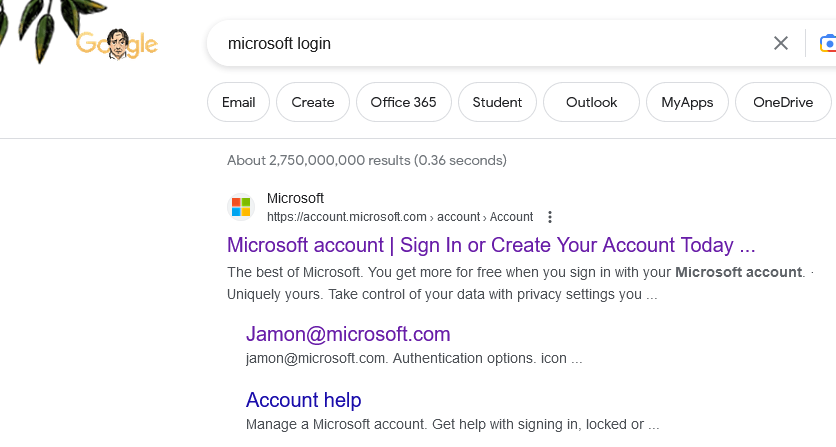Click the Microsoft site name

295,198
